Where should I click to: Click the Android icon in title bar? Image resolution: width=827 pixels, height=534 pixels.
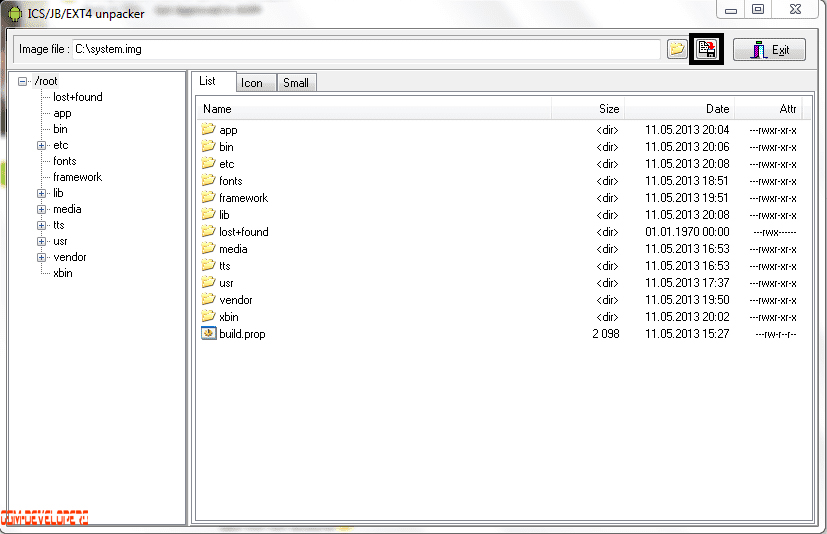(x=15, y=14)
